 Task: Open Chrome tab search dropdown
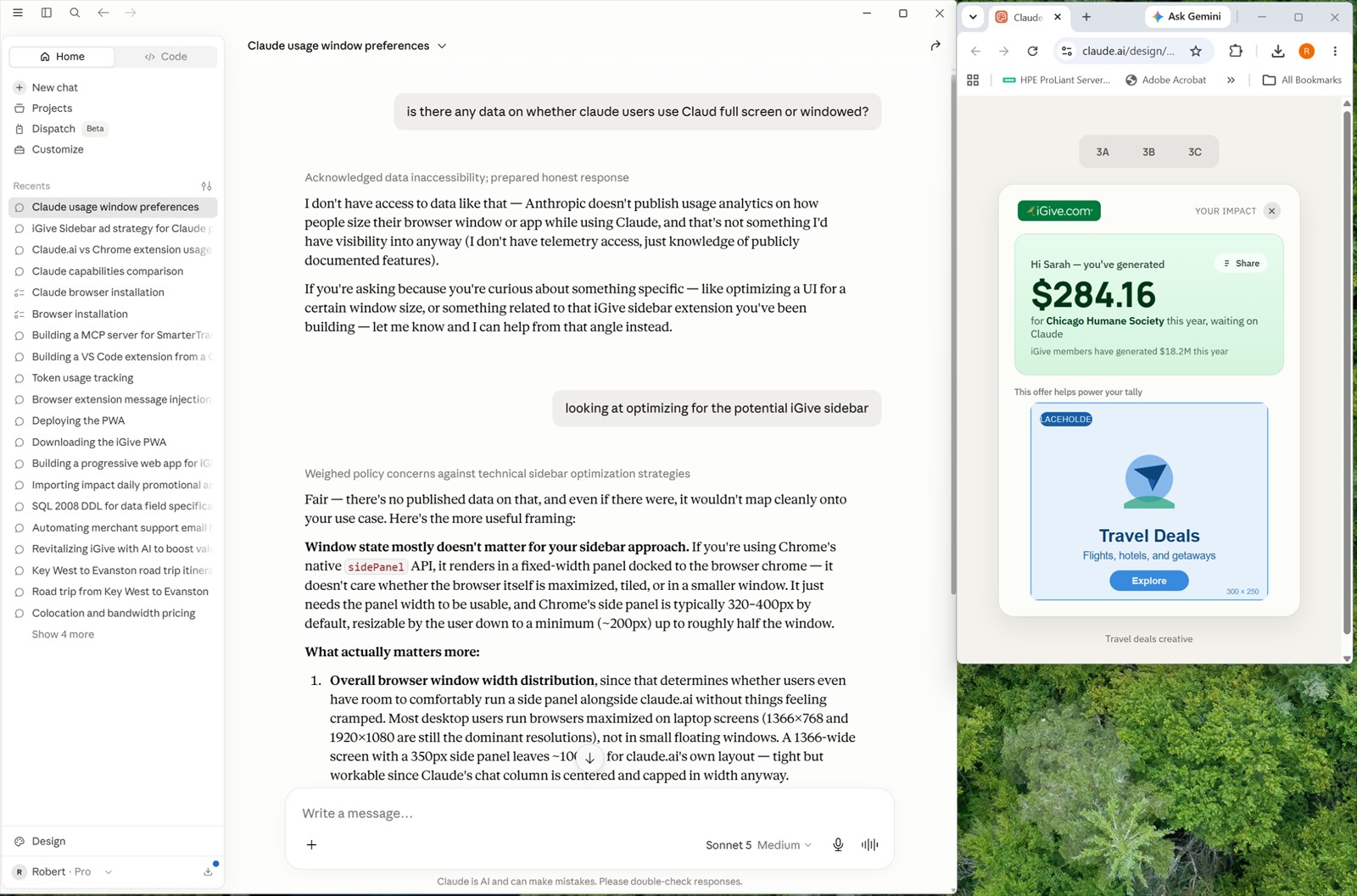click(x=973, y=17)
